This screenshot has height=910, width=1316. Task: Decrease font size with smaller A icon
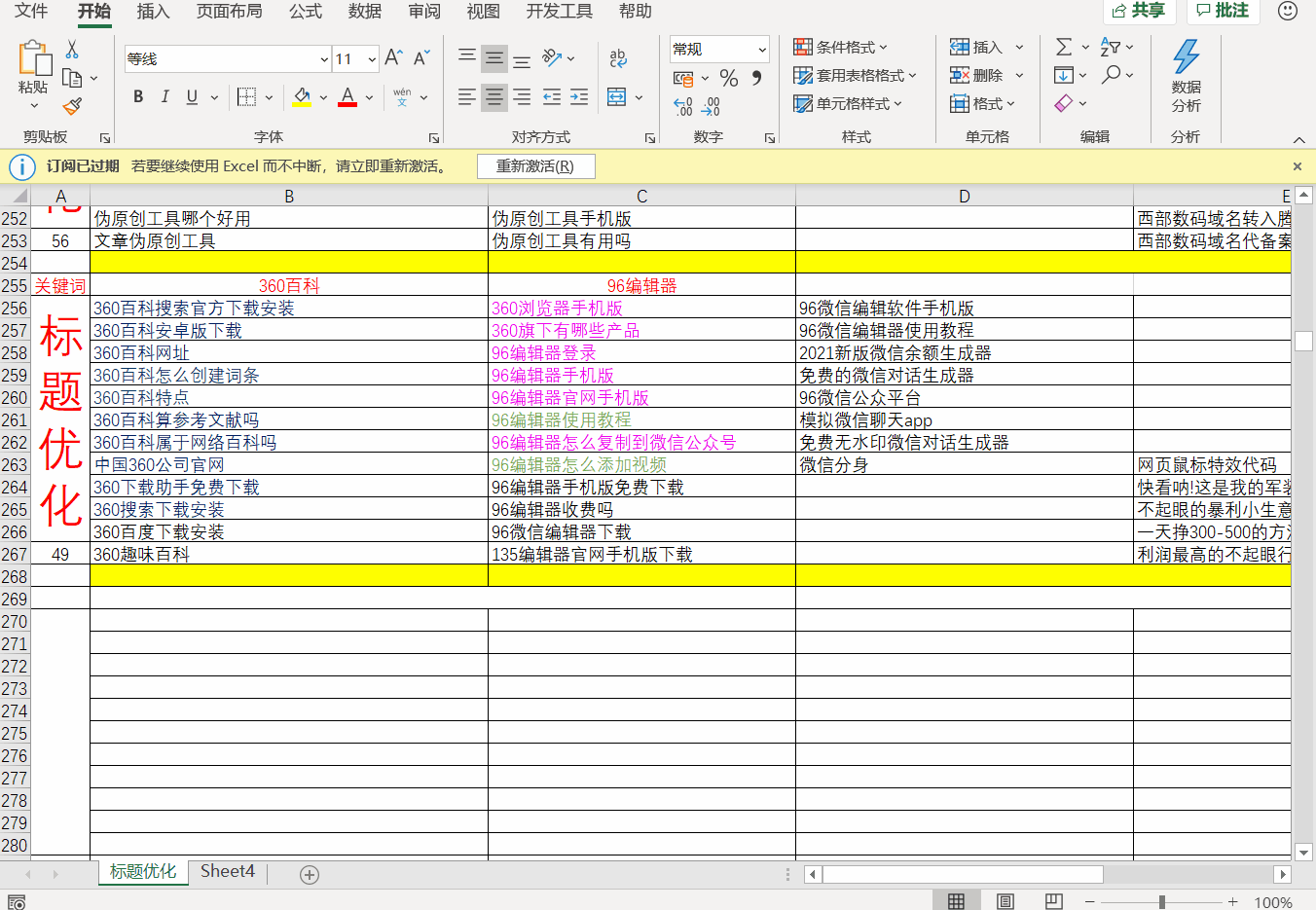point(420,58)
